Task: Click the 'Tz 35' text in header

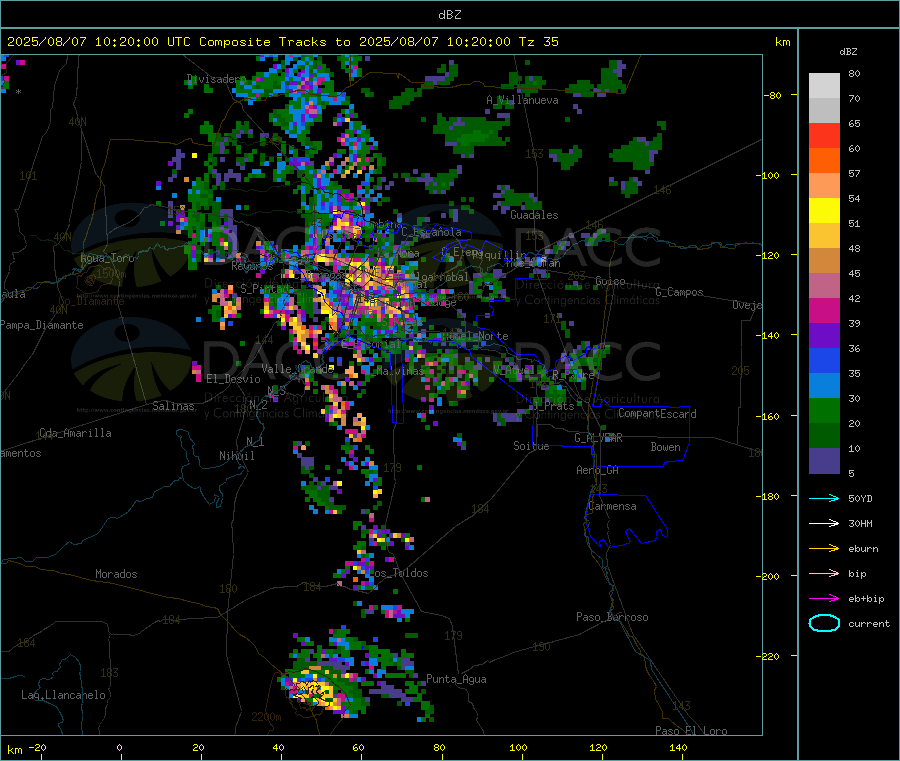Action: pos(538,42)
